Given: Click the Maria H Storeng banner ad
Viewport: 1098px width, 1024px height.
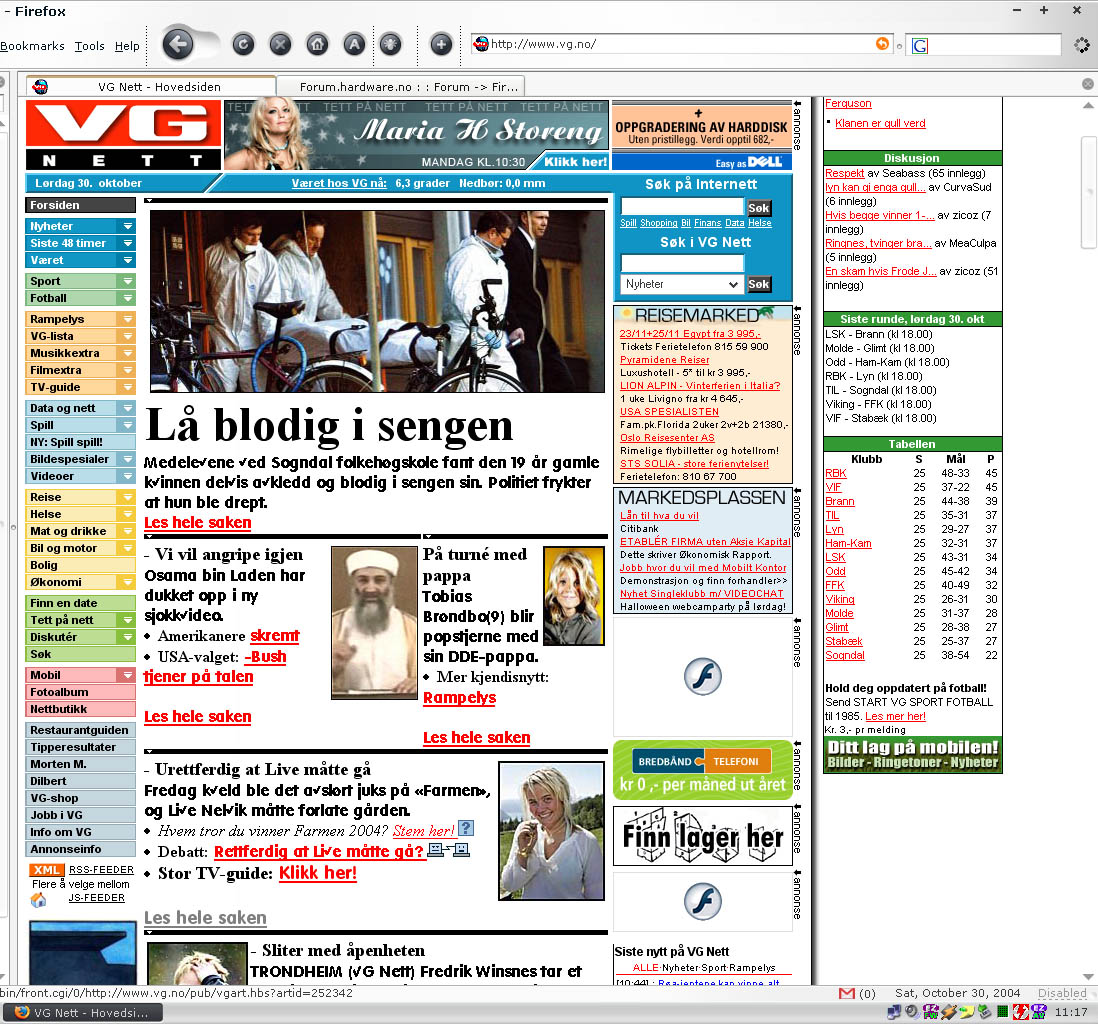Looking at the screenshot, I should pos(417,134).
